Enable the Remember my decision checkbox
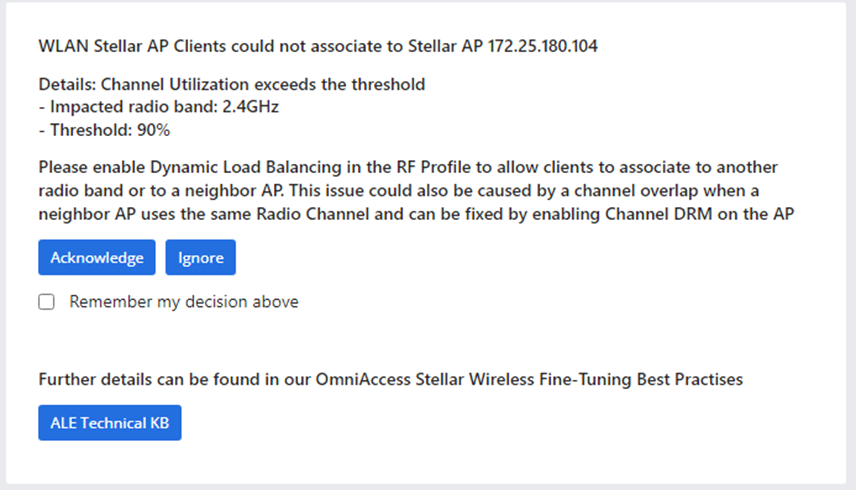Image resolution: width=856 pixels, height=490 pixels. (46, 302)
